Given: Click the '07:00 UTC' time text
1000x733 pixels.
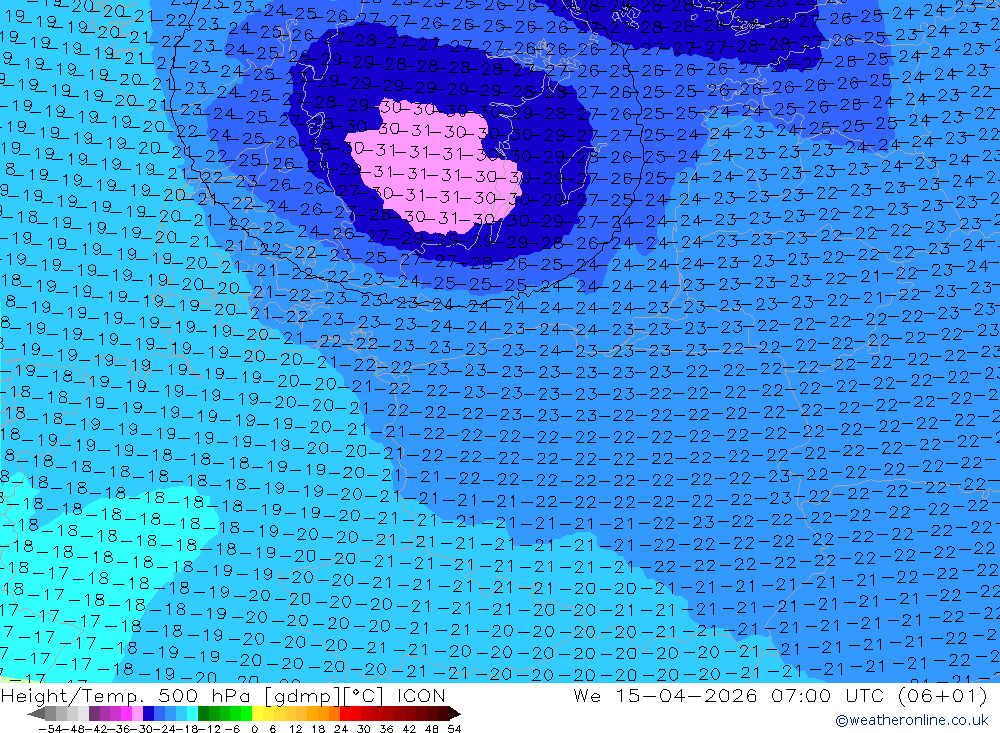Looking at the screenshot, I should [x=826, y=695].
